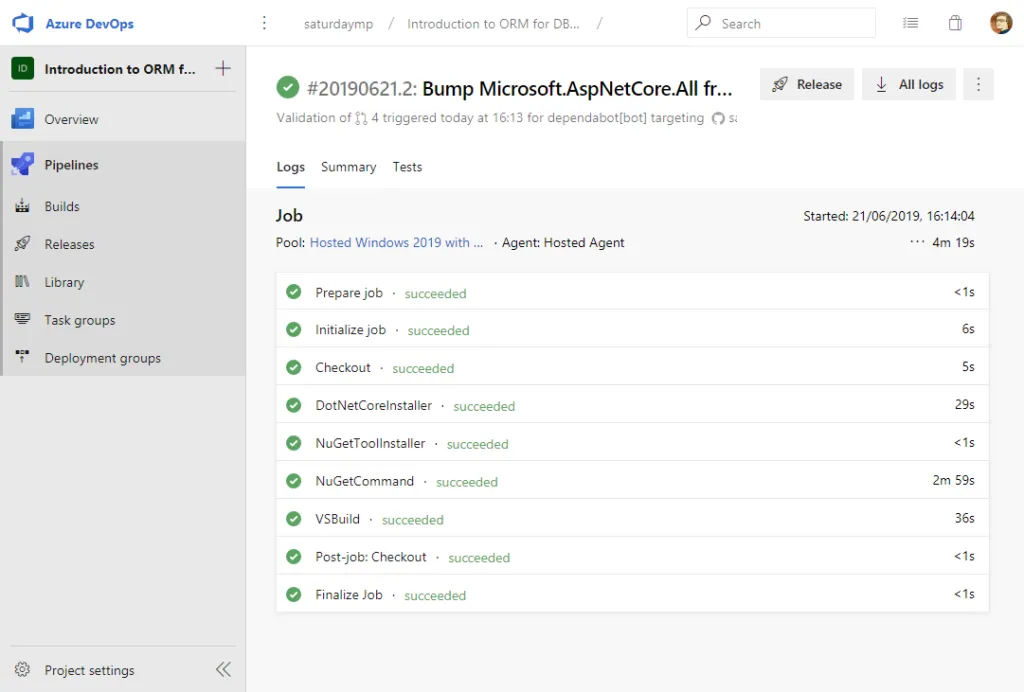Click the search magnifier icon

coord(703,23)
